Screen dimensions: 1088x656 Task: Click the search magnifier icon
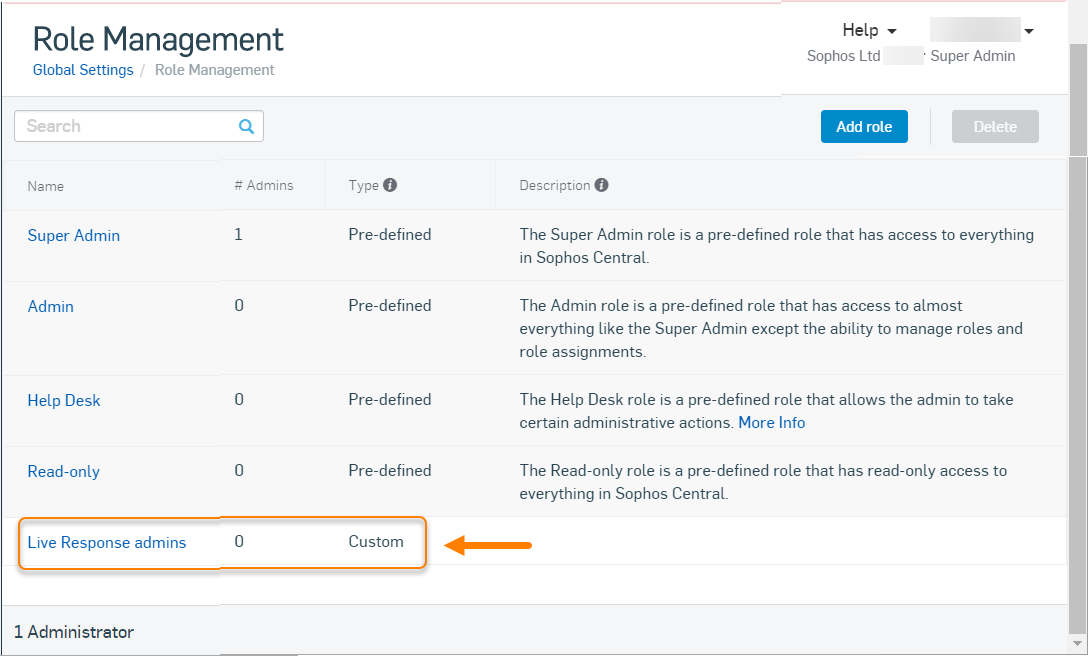pos(246,126)
